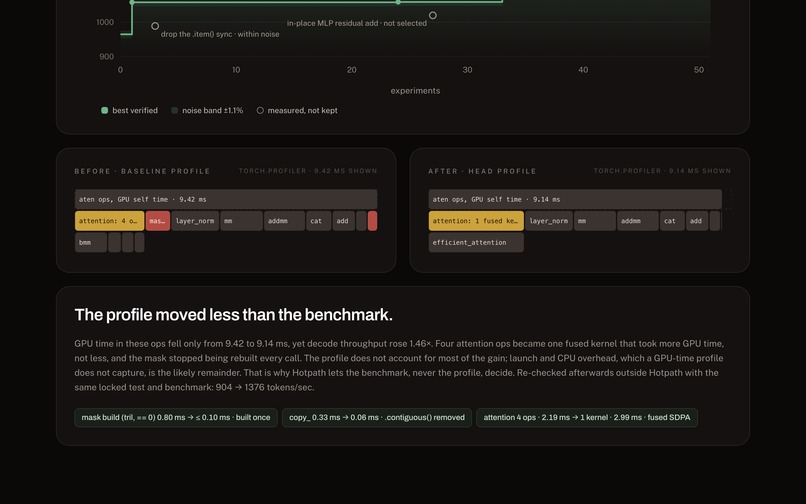Screen dimensions: 806x504
Task: Select the small red block ending the Before row
Action: tap(373, 221)
